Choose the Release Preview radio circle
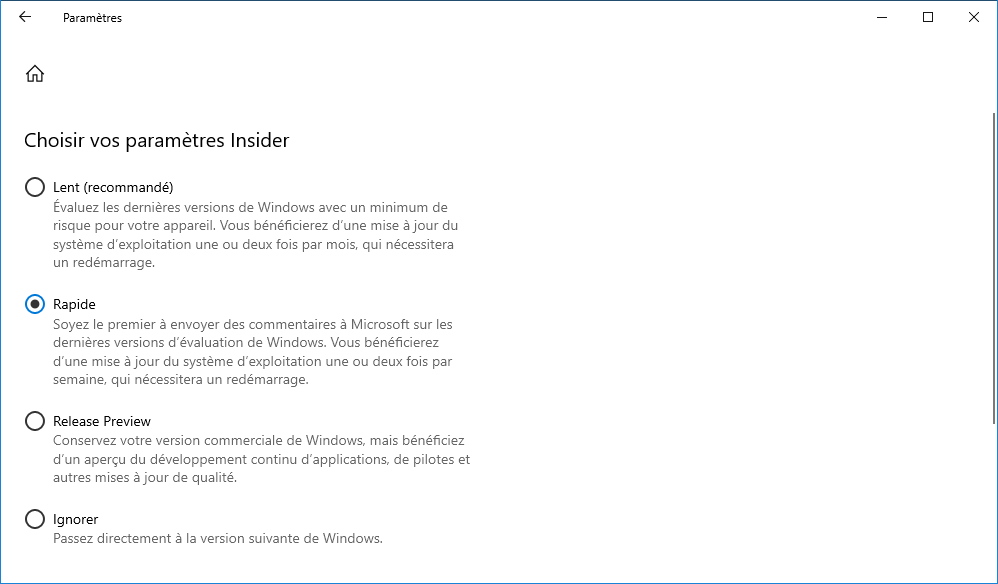 pyautogui.click(x=35, y=421)
